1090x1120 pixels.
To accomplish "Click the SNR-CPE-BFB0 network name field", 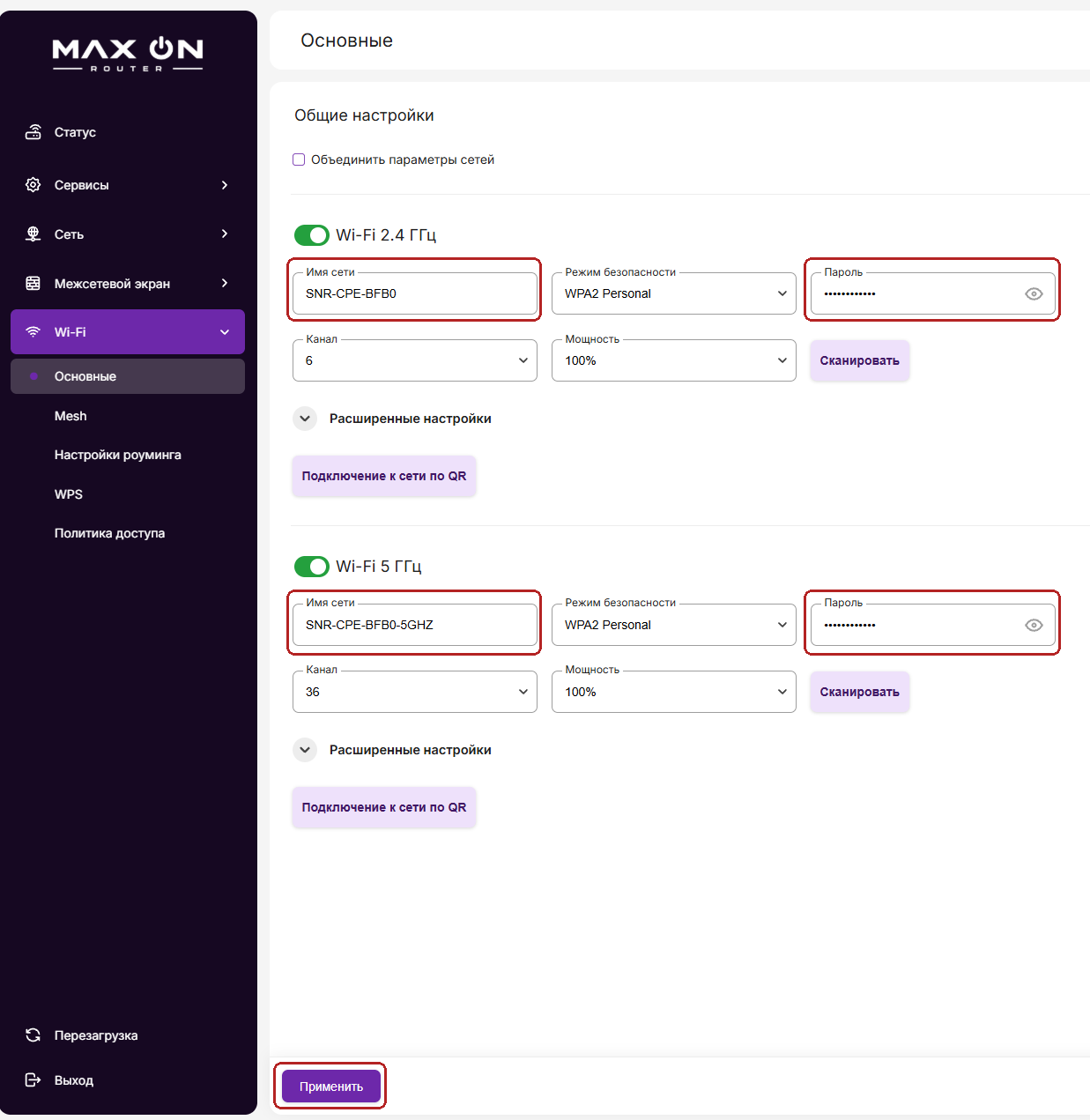I will tap(415, 293).
